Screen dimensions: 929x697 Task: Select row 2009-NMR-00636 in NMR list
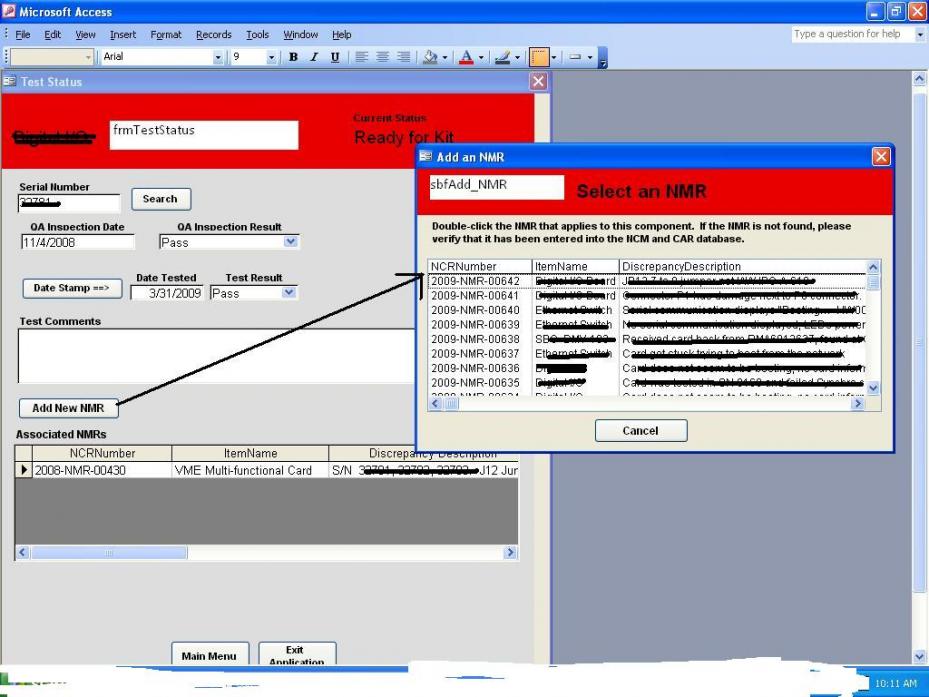point(647,368)
